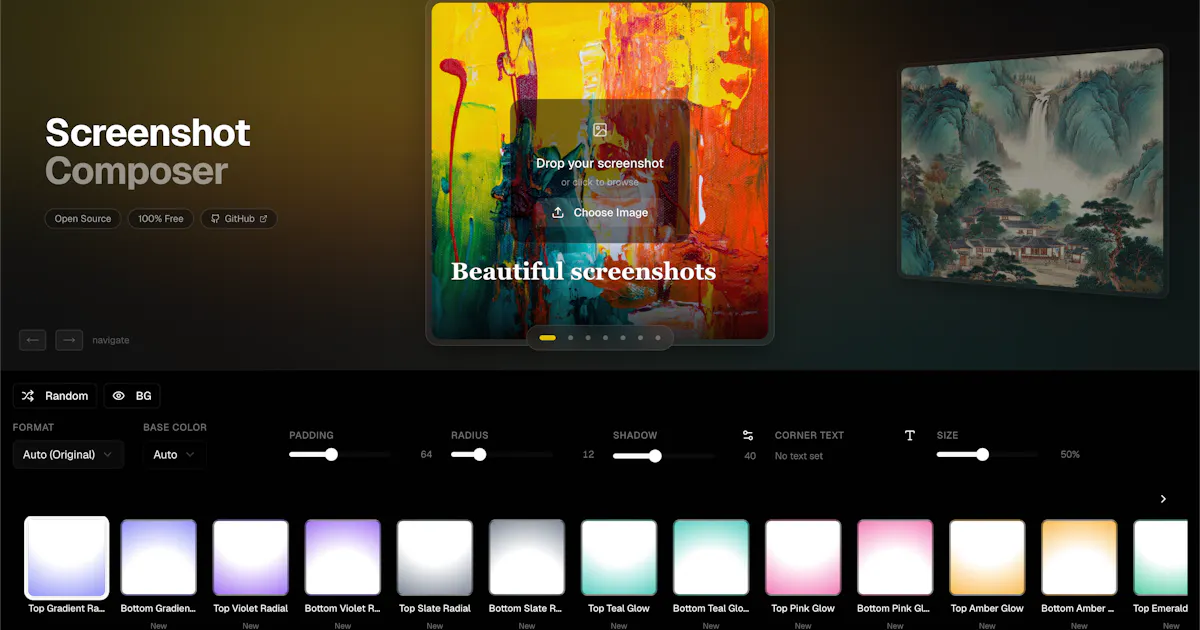Click the Open Source badge
The width and height of the screenshot is (1200, 630).
(x=83, y=218)
